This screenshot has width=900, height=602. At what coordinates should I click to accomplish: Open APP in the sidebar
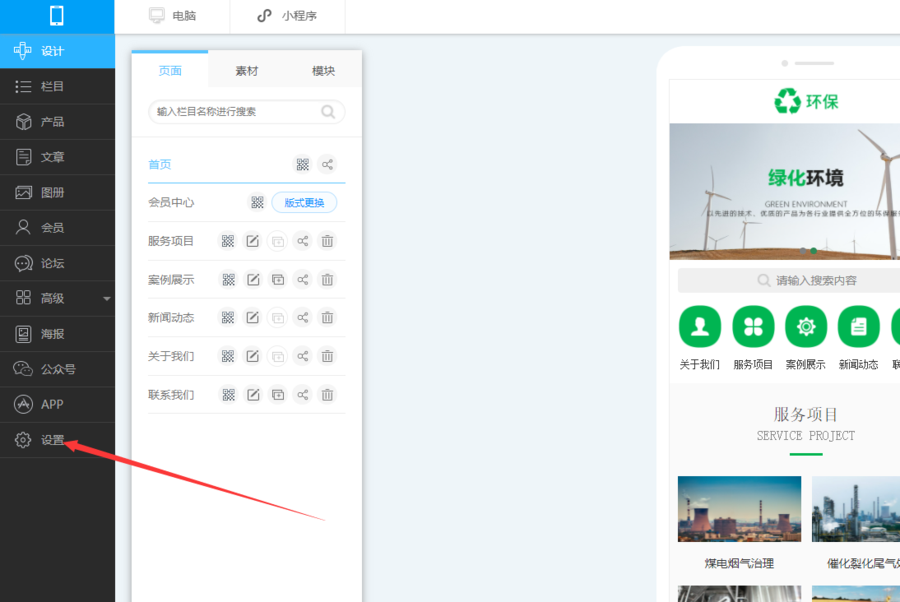point(57,405)
